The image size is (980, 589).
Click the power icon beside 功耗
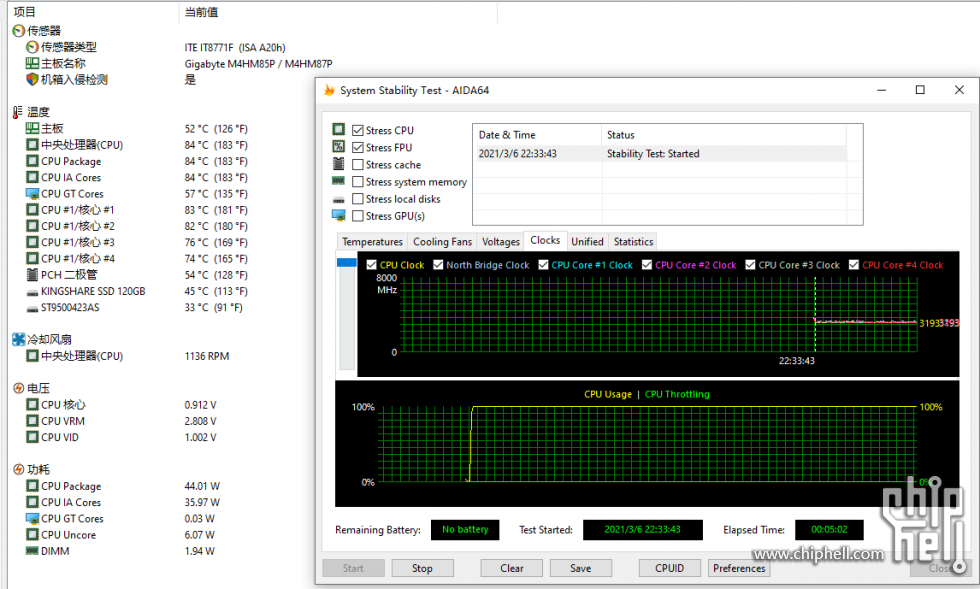click(19, 470)
